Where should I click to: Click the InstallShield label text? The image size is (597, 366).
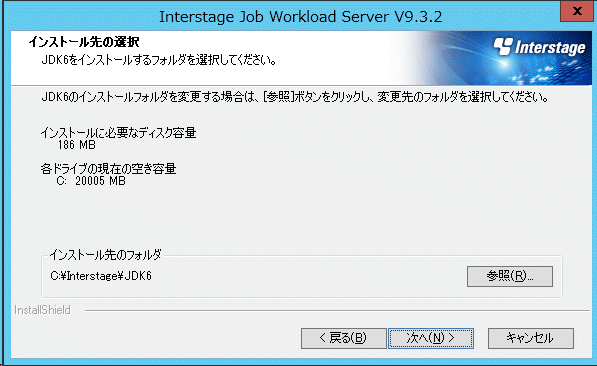(x=42, y=310)
